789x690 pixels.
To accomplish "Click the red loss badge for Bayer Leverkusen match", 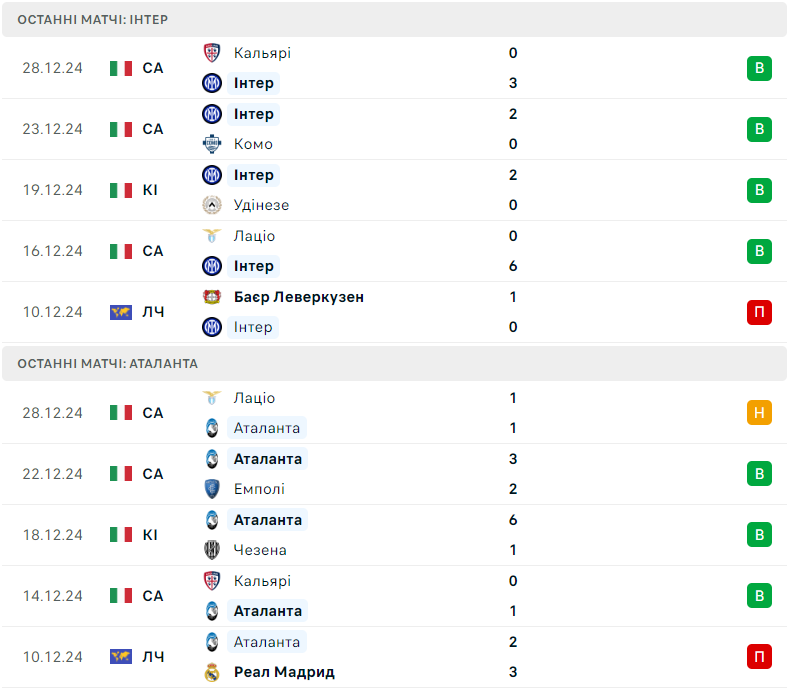I will point(759,312).
